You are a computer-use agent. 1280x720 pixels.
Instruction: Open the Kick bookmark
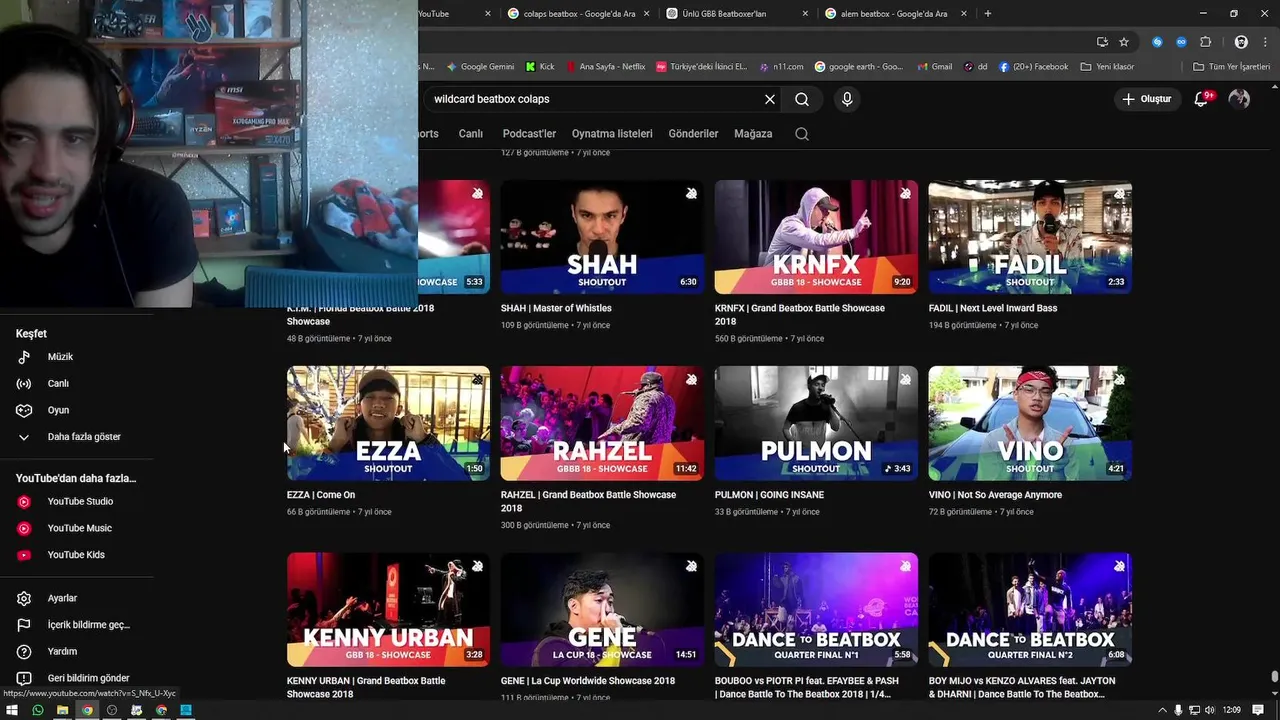pyautogui.click(x=539, y=67)
